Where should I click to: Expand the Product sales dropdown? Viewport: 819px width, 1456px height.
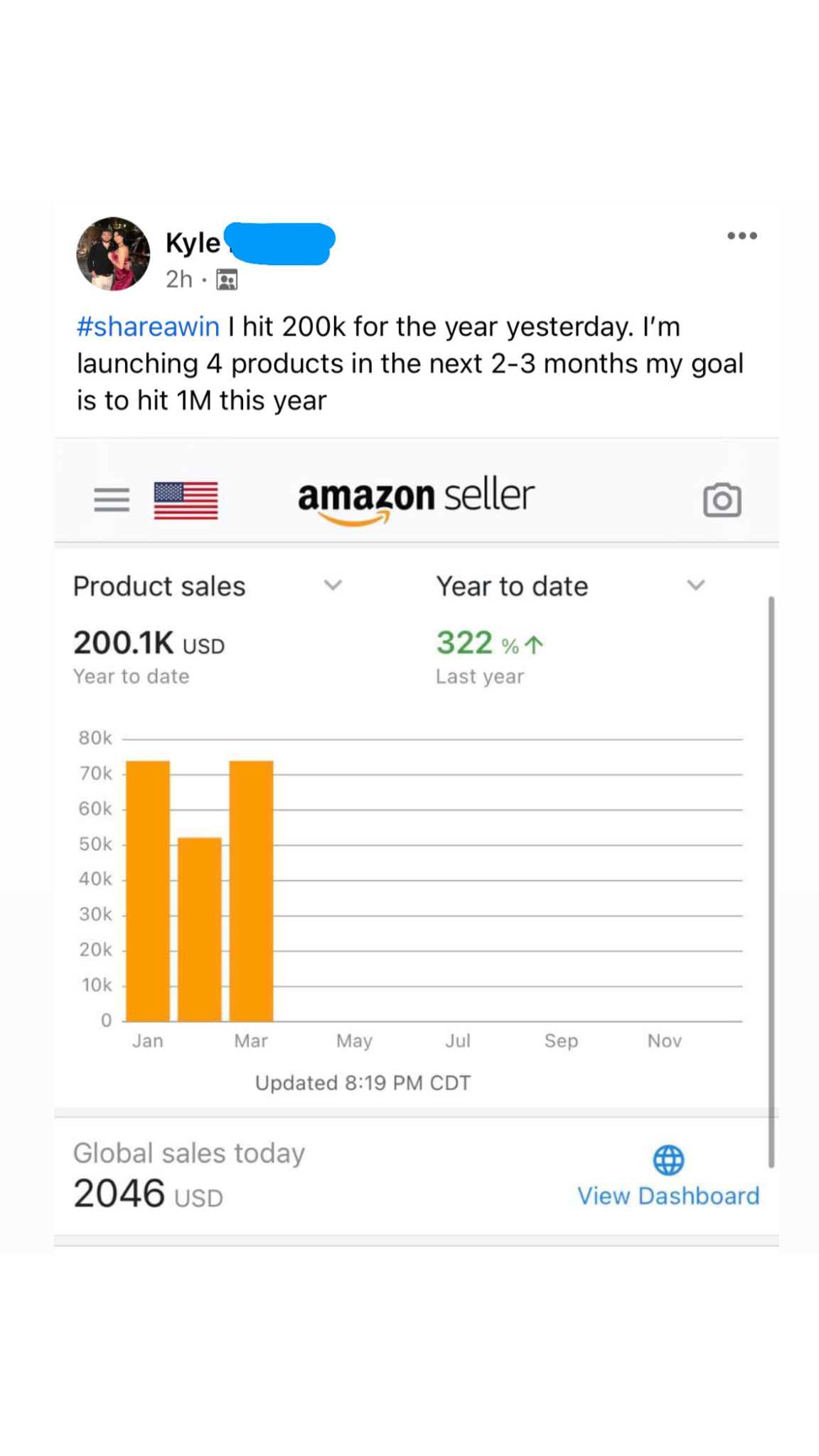coord(333,585)
